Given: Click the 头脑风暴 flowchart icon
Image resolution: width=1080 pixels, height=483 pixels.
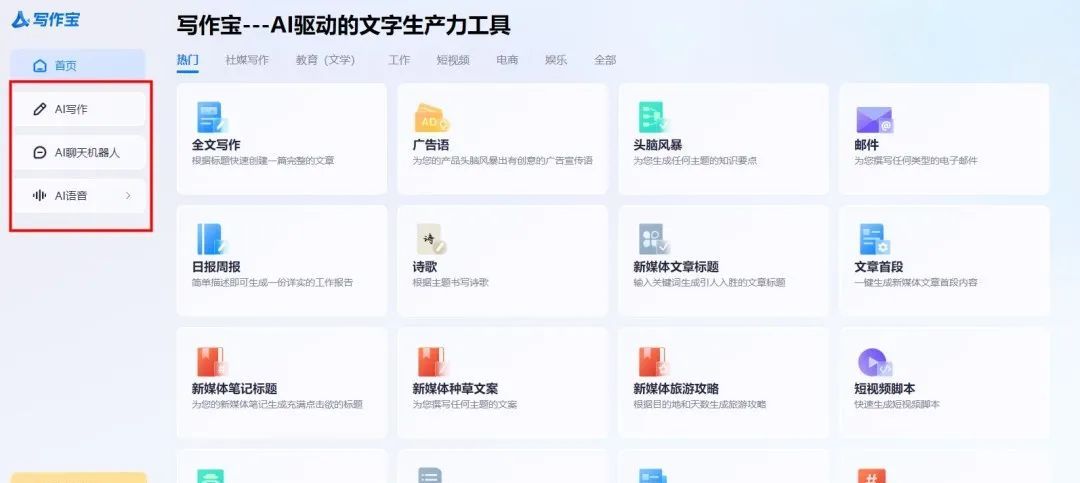Looking at the screenshot, I should pyautogui.click(x=652, y=117).
